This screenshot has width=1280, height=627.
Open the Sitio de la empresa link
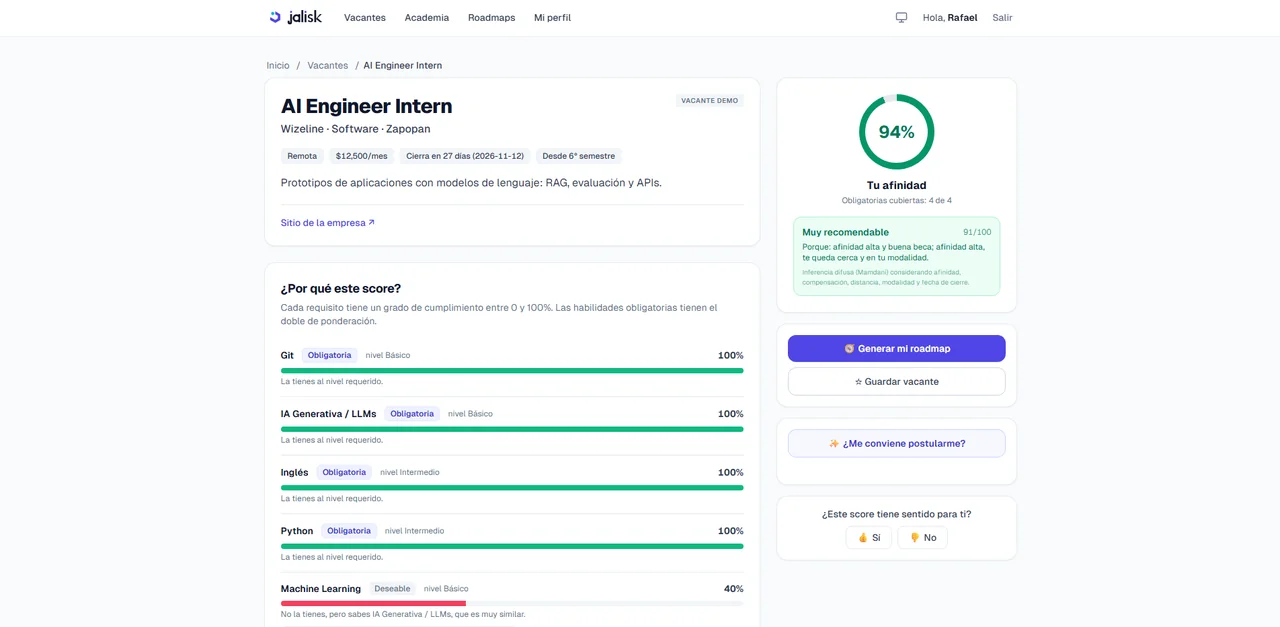328,223
